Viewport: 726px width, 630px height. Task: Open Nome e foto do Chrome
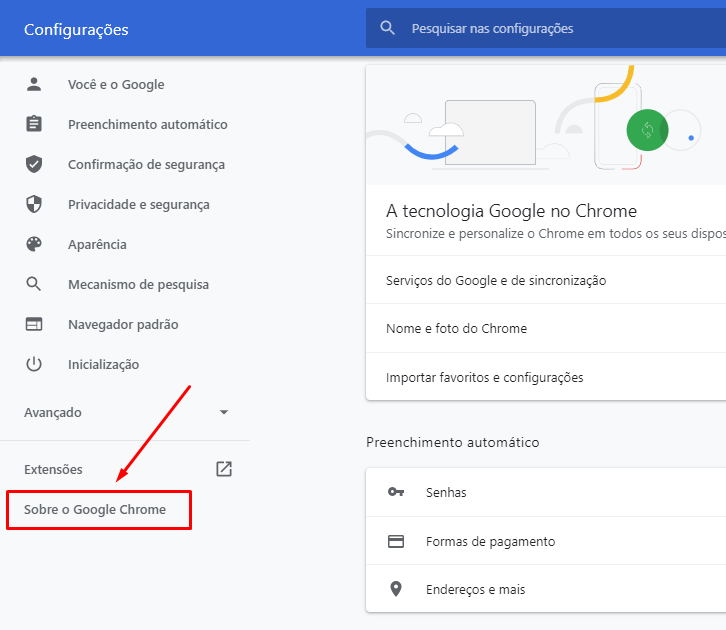point(456,329)
